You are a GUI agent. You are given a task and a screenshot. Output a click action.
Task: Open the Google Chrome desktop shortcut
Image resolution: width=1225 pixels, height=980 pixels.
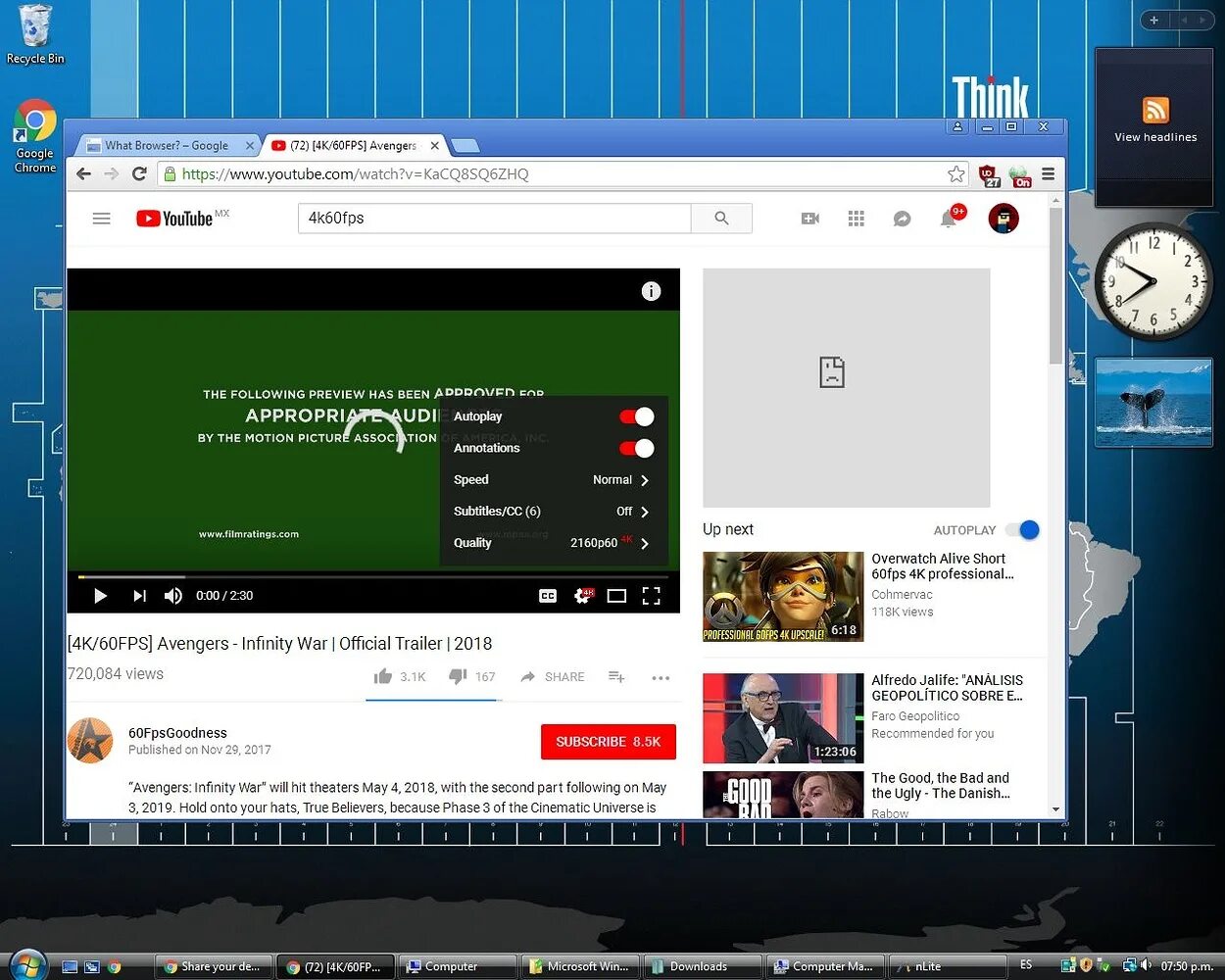click(x=35, y=136)
